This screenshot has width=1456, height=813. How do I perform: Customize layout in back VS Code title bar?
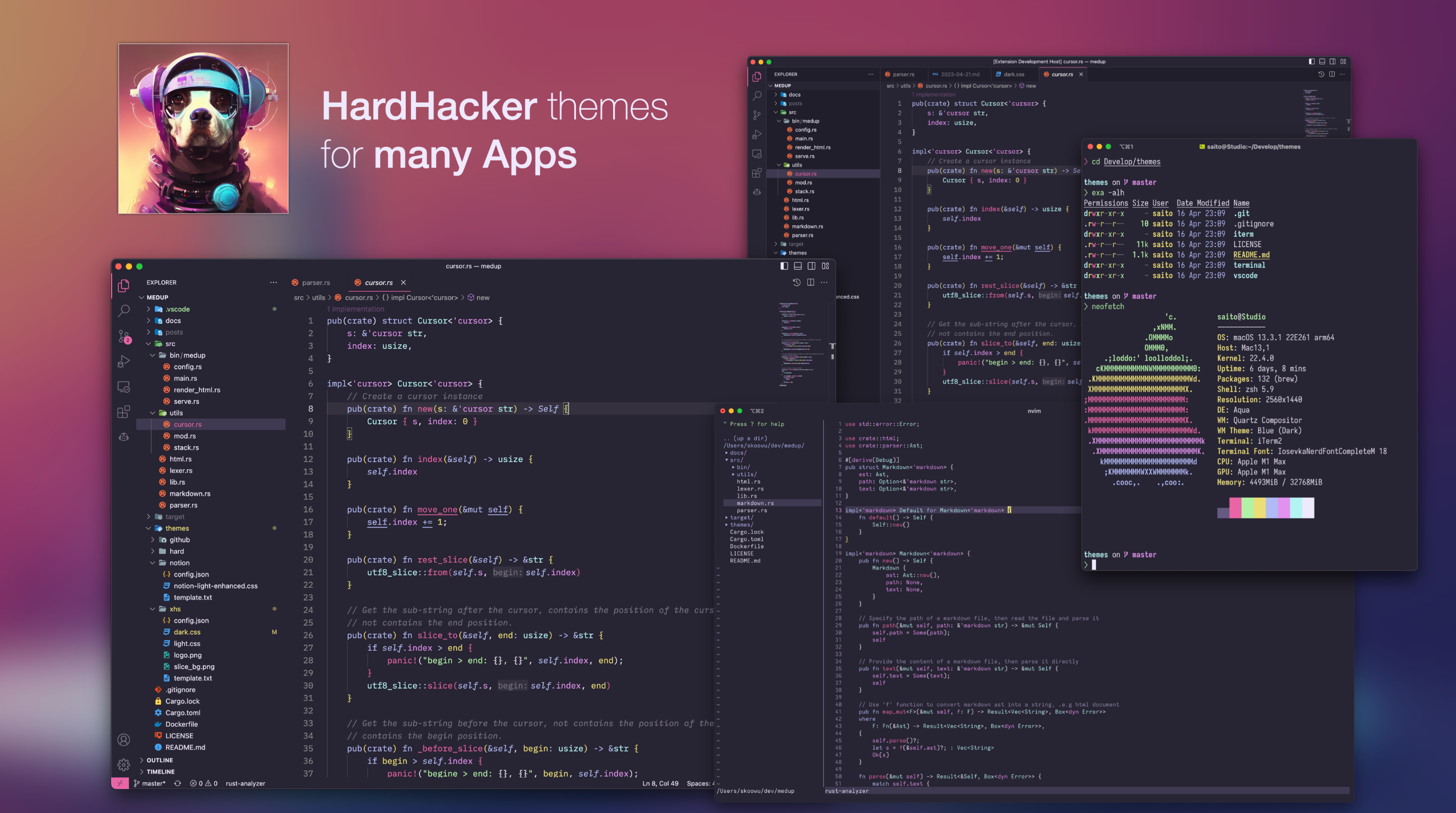1343,62
